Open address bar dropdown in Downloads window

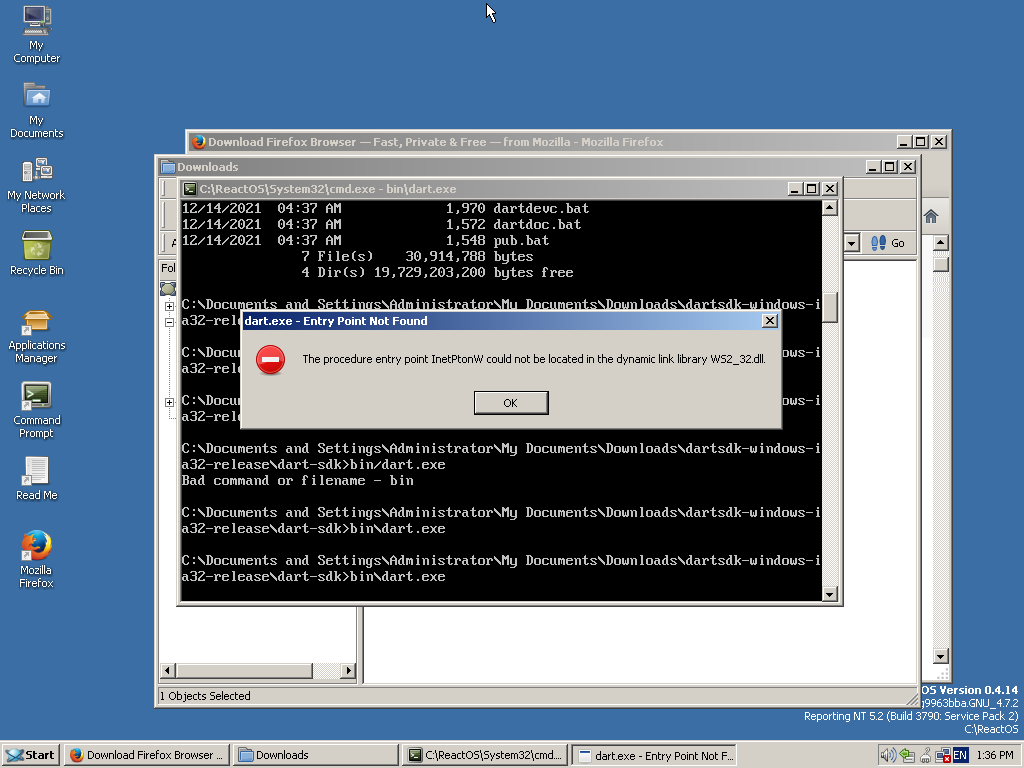coord(851,244)
